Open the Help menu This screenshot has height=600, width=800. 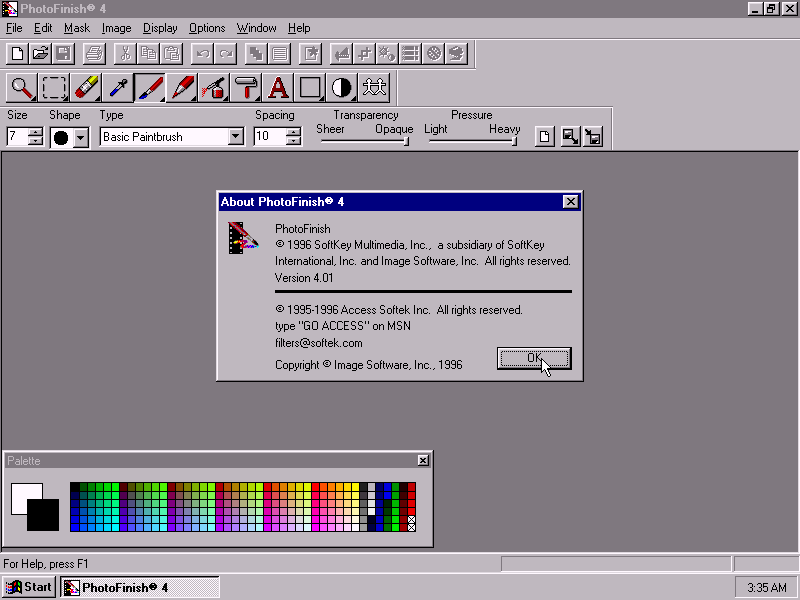298,28
